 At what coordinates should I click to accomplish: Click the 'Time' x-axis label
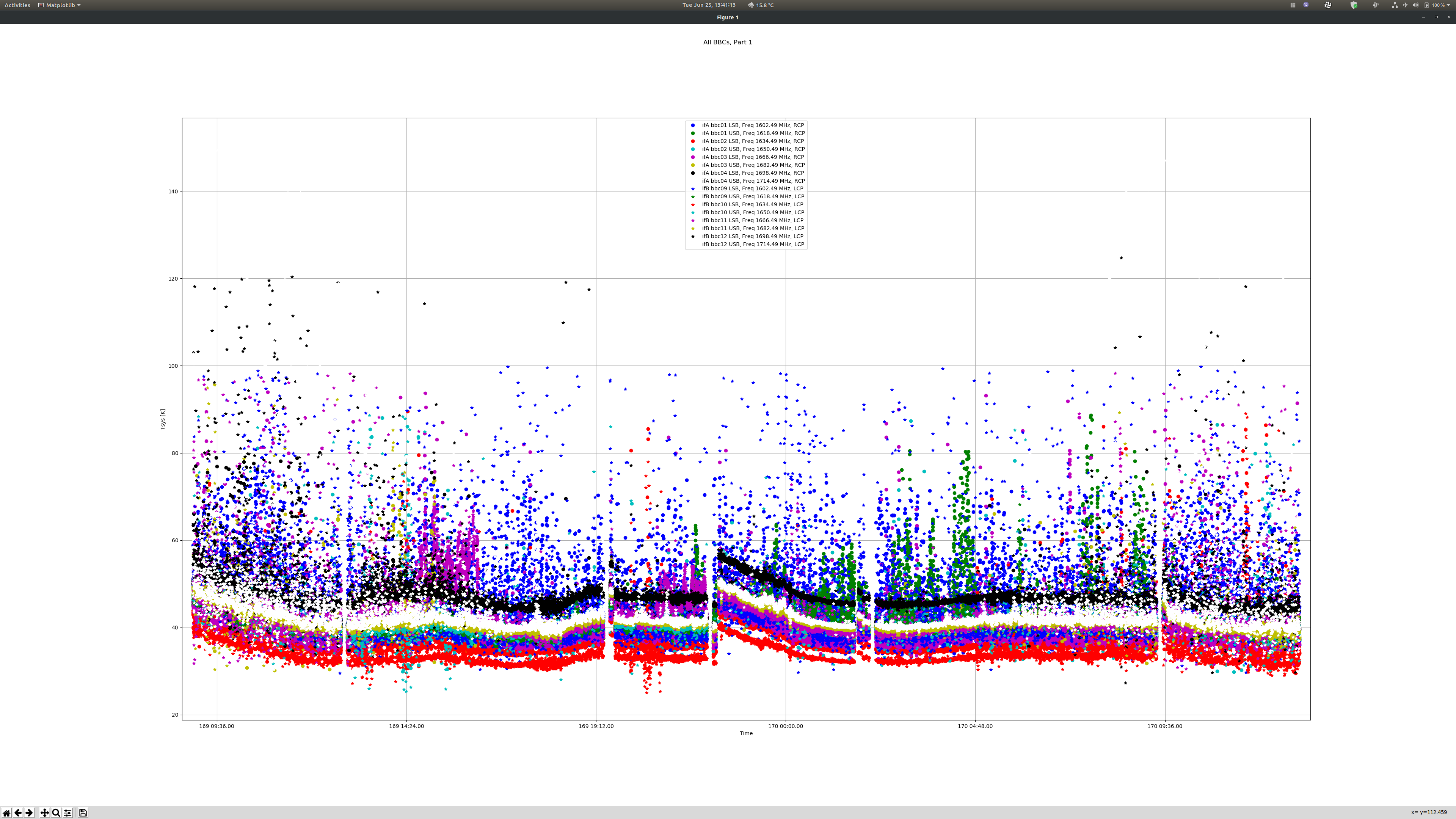[746, 734]
